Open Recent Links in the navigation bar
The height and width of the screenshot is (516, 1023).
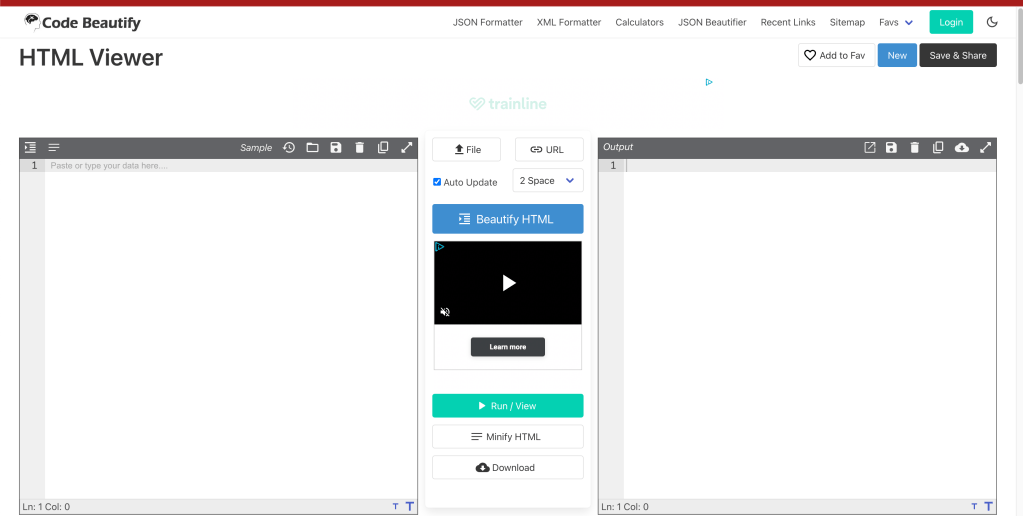coord(787,22)
